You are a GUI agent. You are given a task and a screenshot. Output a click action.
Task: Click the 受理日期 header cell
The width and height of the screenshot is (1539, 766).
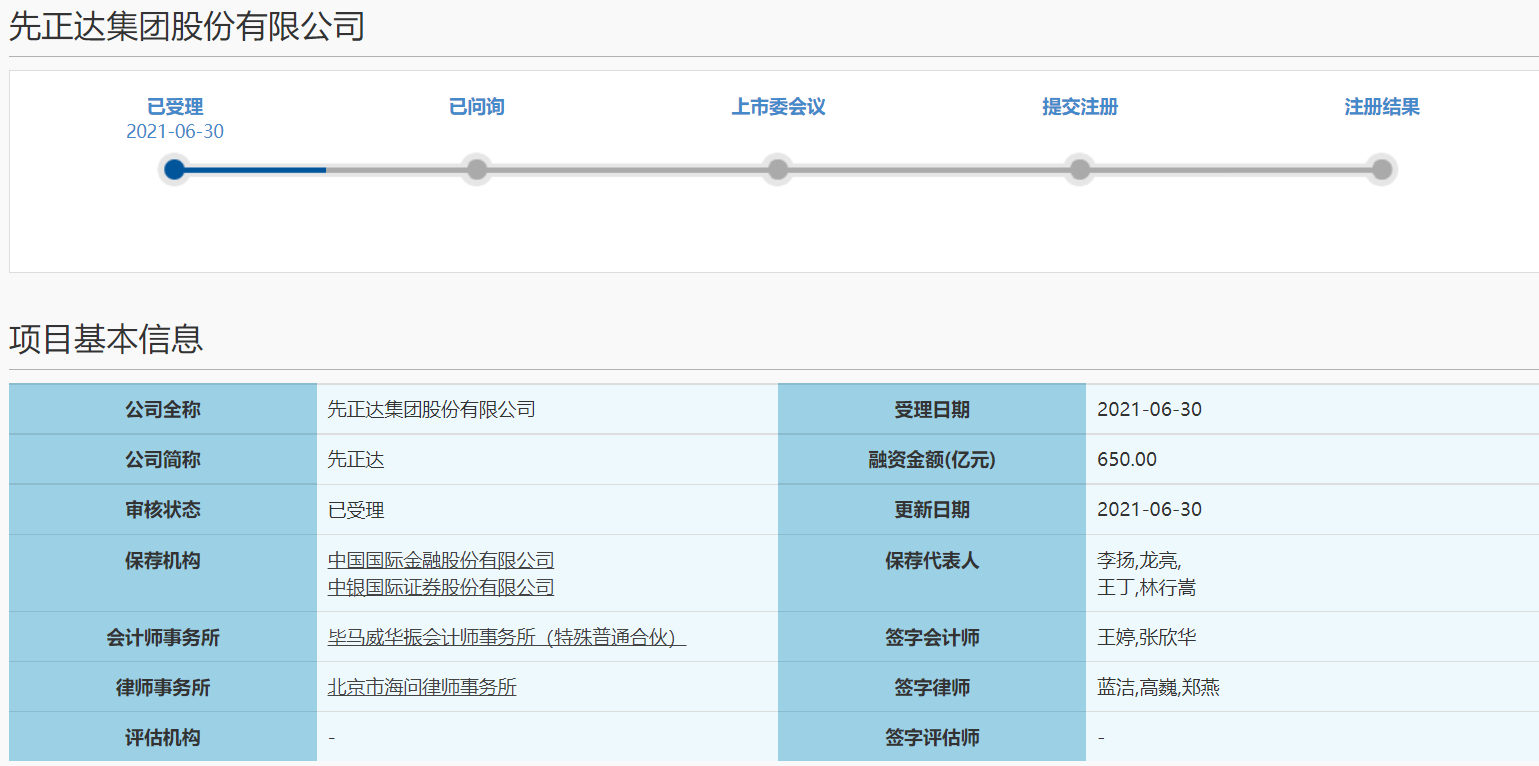[932, 409]
